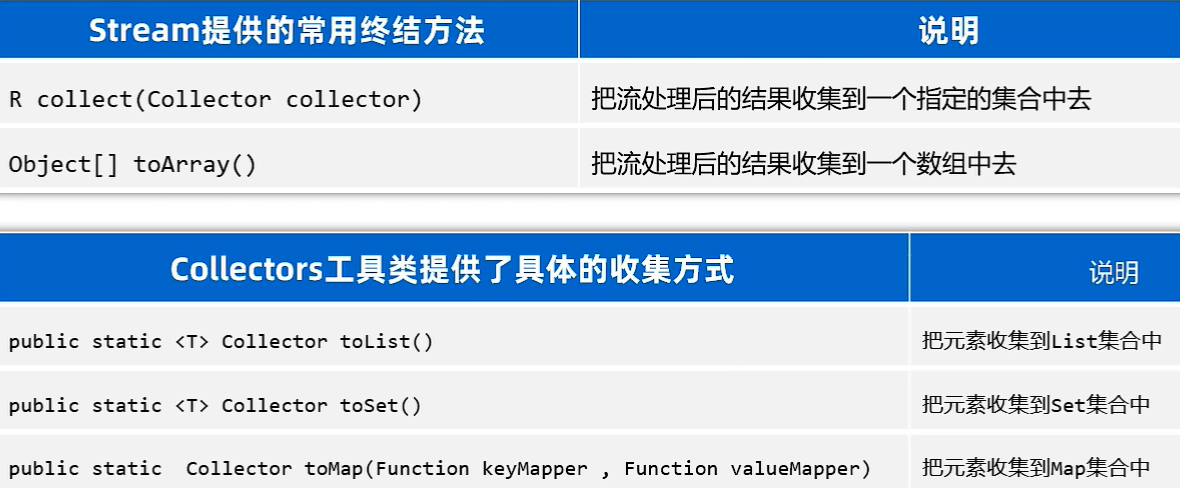The image size is (1180, 488).
Task: Select the 'public static <T> Collector toList()' row
Action: pyautogui.click(x=221, y=341)
